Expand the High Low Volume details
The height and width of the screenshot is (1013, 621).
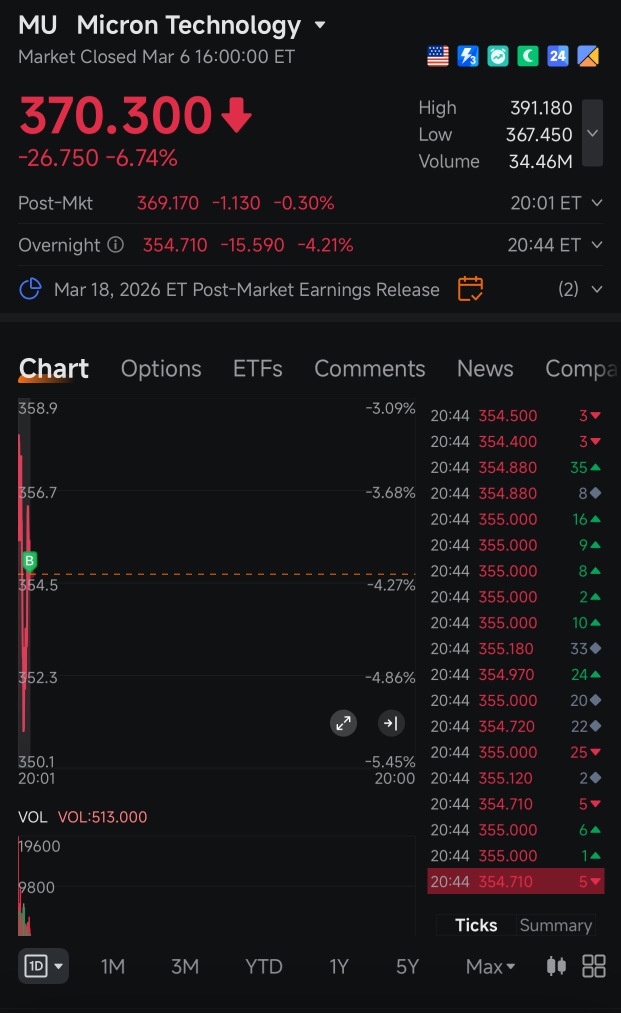tap(593, 133)
